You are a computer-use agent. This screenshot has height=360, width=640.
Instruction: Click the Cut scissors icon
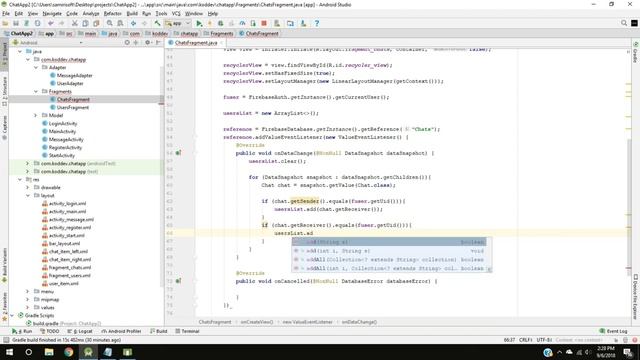coord(75,23)
